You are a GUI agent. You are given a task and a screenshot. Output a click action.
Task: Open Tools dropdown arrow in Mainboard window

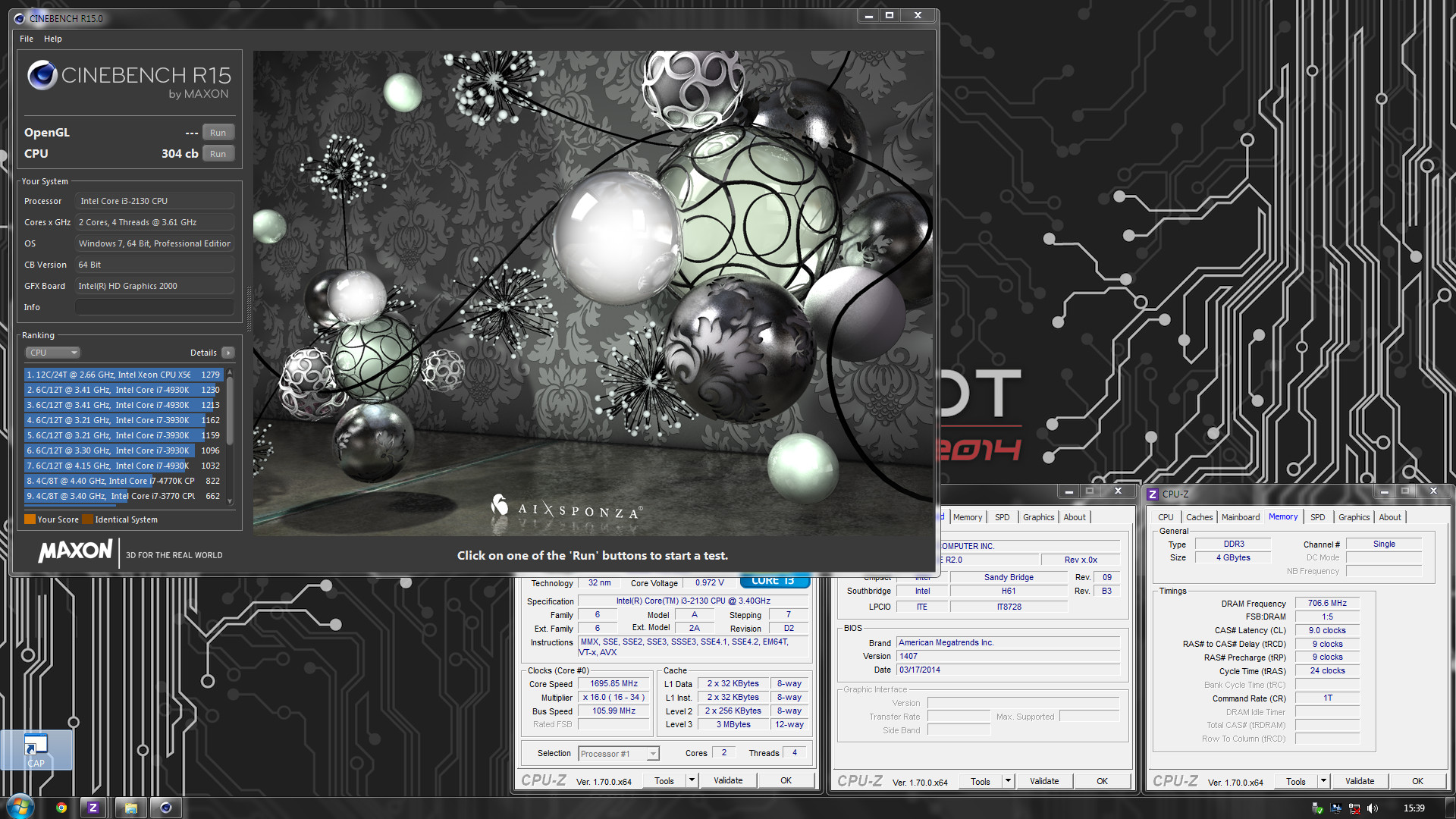[1008, 781]
